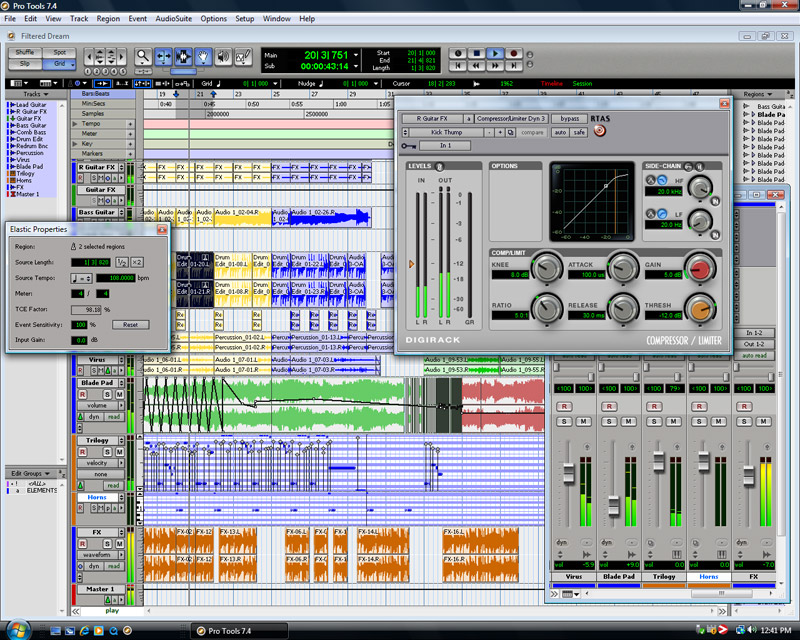Toggle bypass on the Compressor/Limiter plug-in
The height and width of the screenshot is (640, 800).
point(570,119)
